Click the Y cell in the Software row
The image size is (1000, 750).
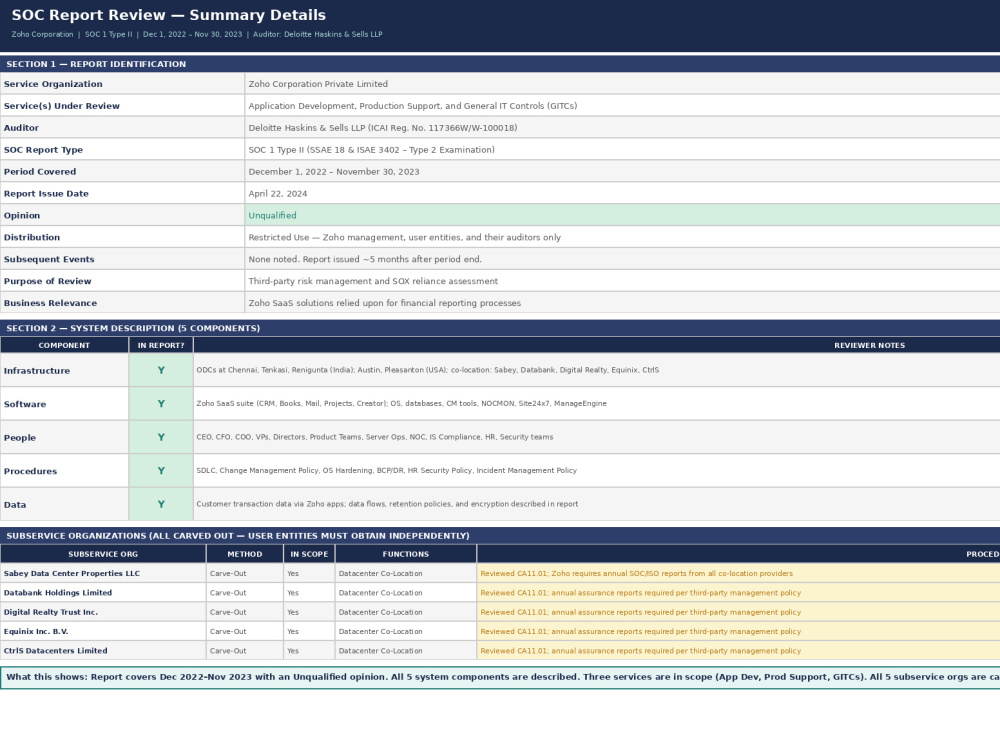click(161, 404)
